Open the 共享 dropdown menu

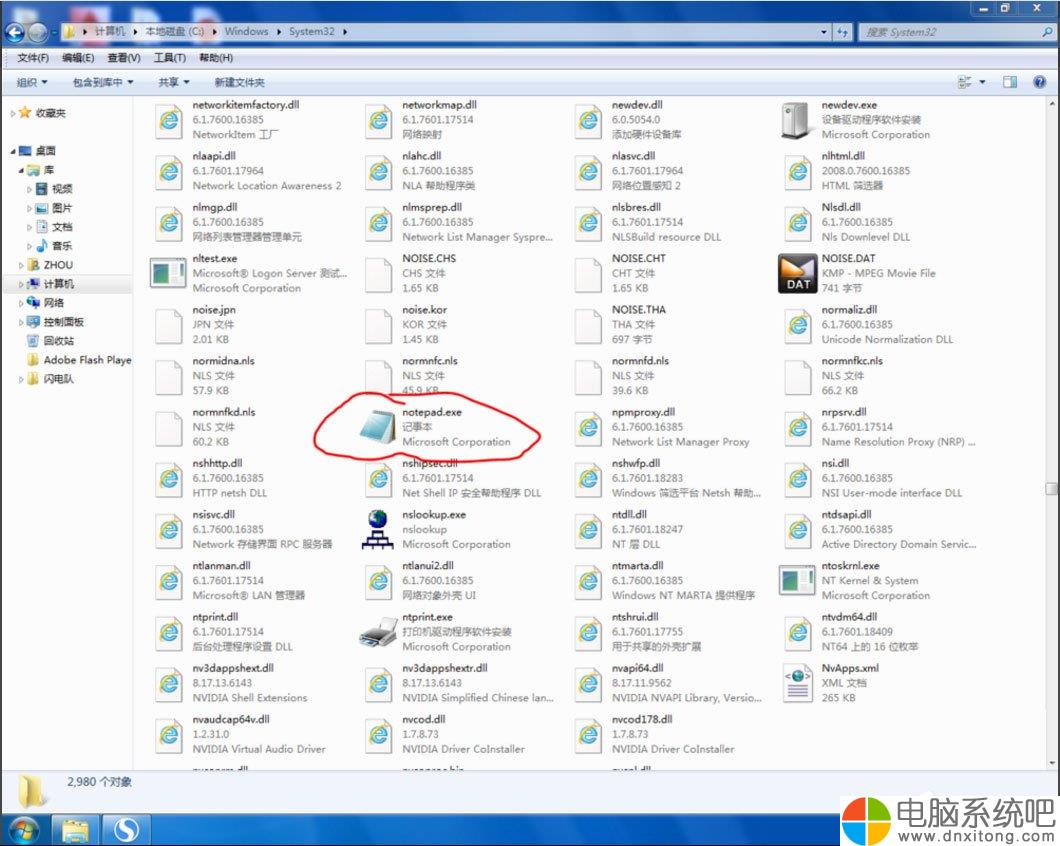[174, 83]
